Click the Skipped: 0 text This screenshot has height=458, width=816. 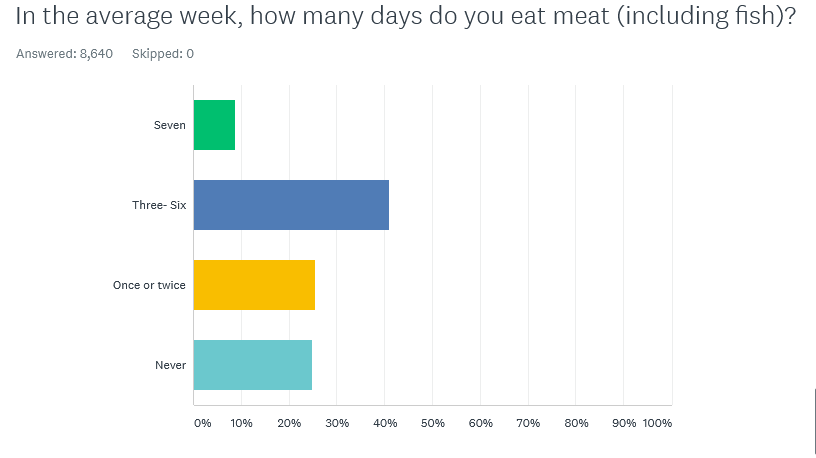pos(163,54)
